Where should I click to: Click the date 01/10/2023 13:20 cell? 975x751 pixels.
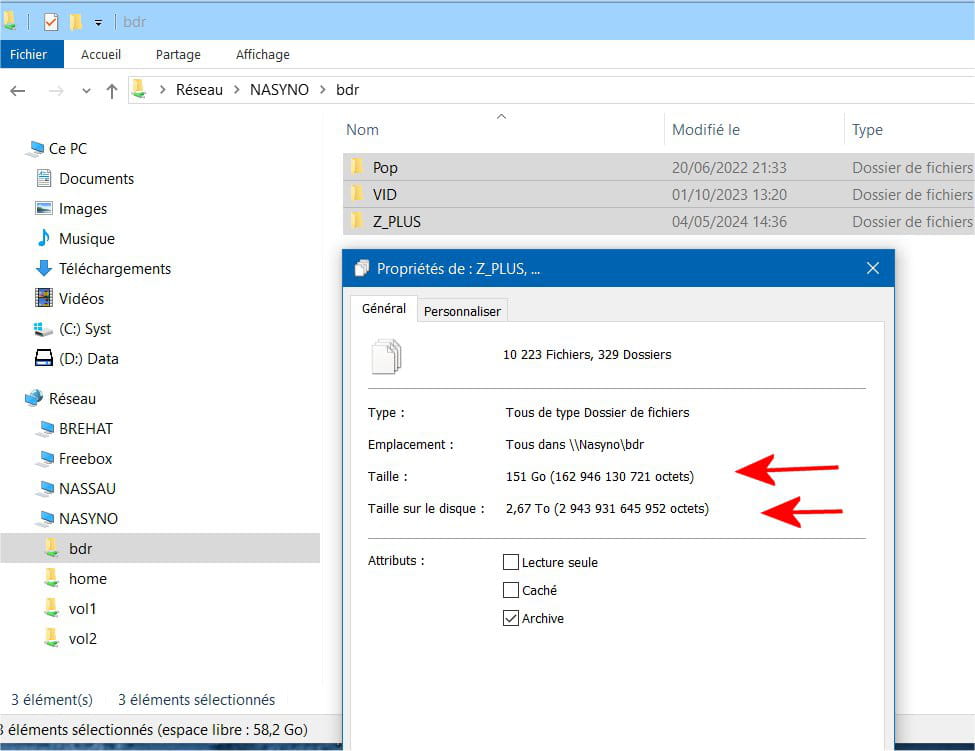729,195
